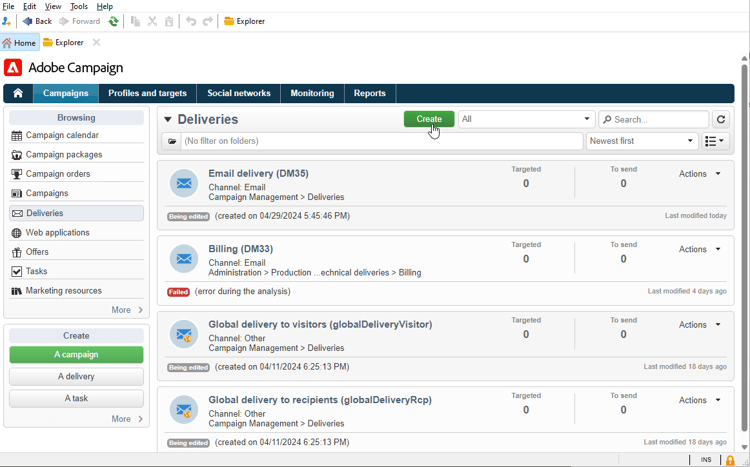The width and height of the screenshot is (750, 467).
Task: Click the home icon in navigation bar
Action: [x=18, y=93]
